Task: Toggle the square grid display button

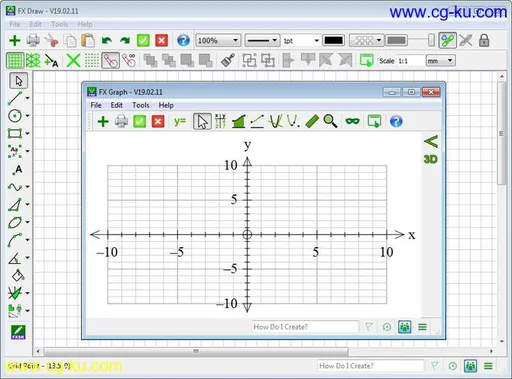Action: click(15, 61)
